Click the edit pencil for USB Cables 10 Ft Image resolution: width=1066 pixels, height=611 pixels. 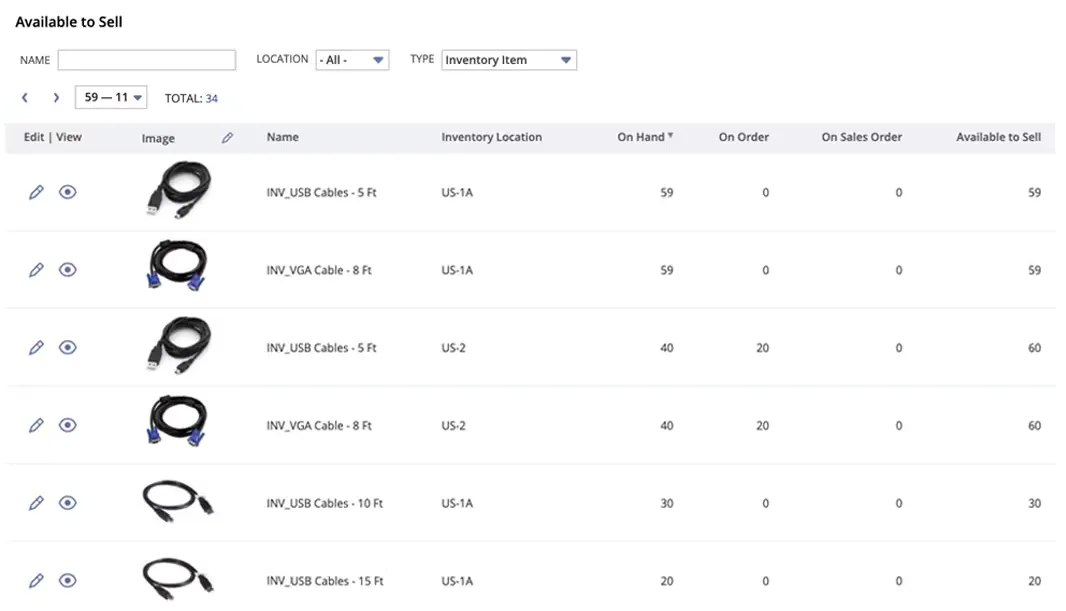click(36, 503)
